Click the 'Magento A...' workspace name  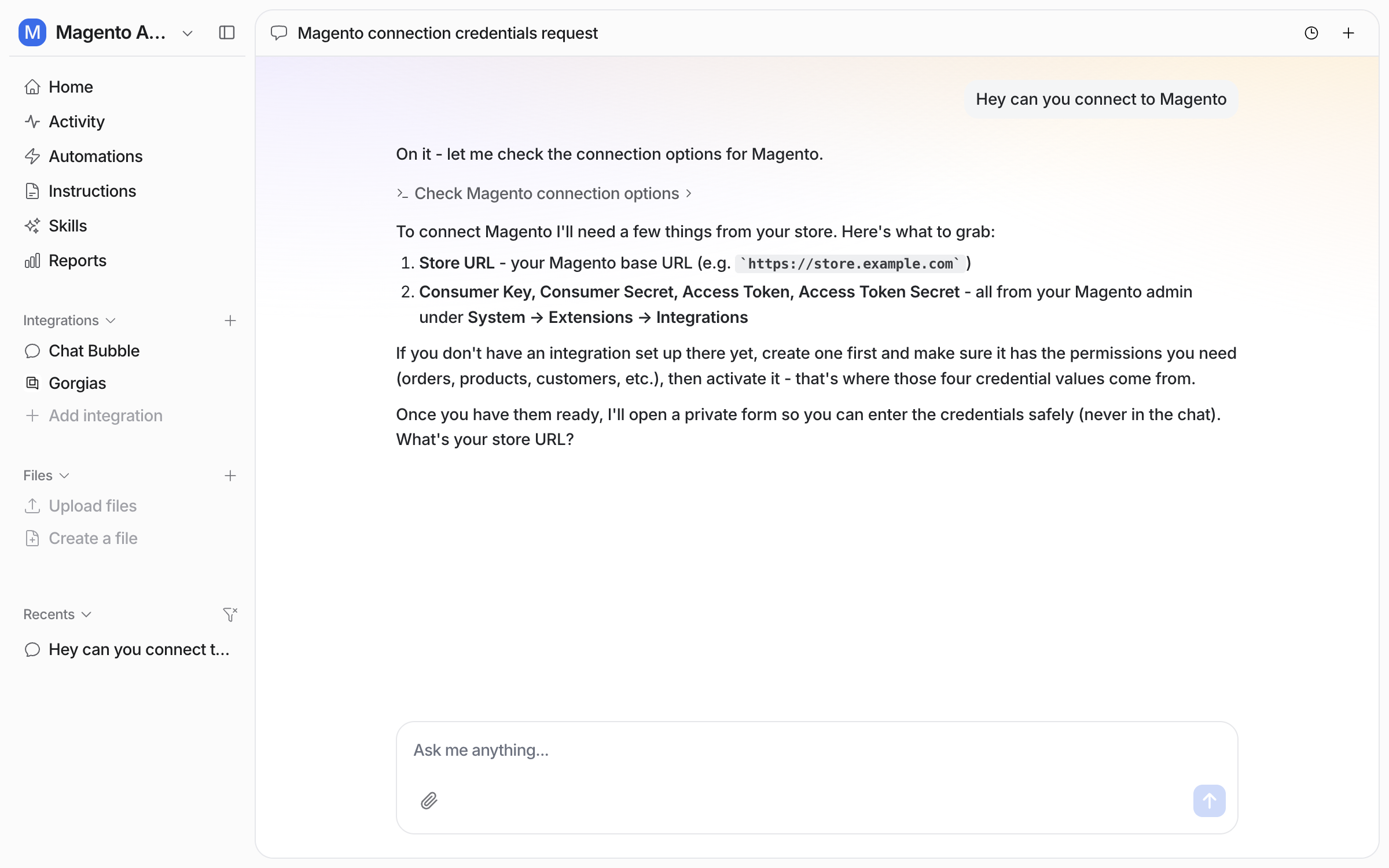pos(111,32)
